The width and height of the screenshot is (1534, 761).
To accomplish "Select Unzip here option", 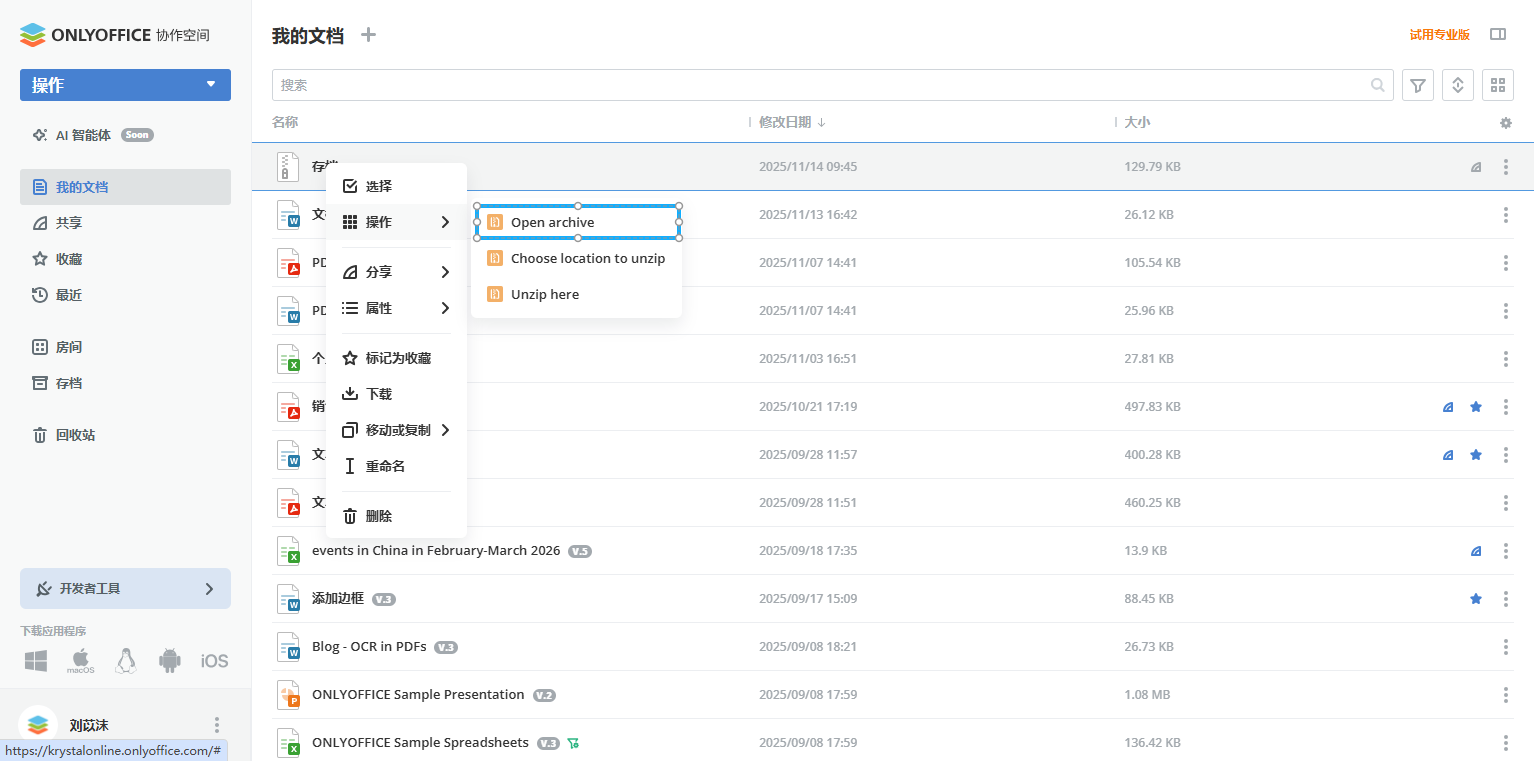I will click(x=577, y=294).
